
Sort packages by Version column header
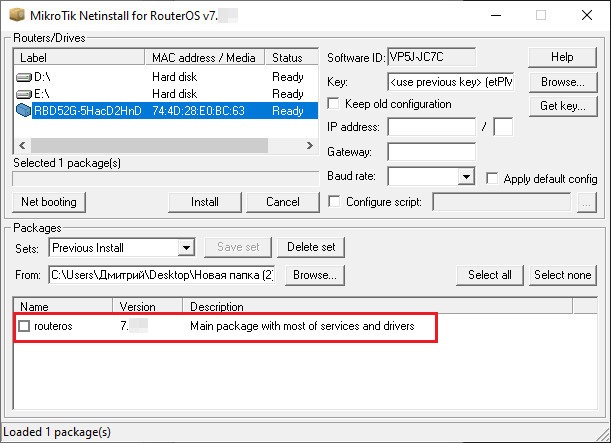(x=146, y=306)
